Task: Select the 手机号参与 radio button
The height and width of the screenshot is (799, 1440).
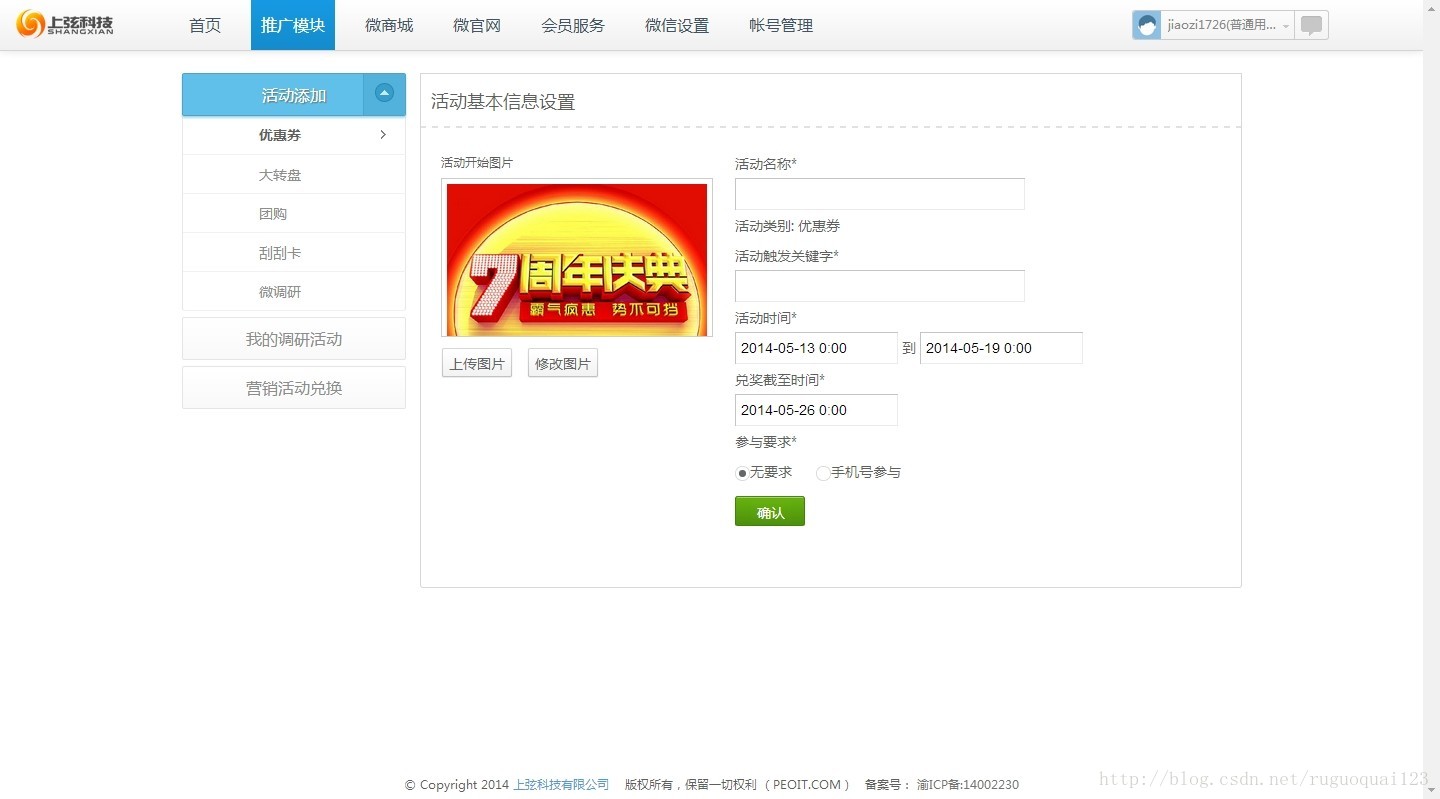Action: pyautogui.click(x=823, y=473)
